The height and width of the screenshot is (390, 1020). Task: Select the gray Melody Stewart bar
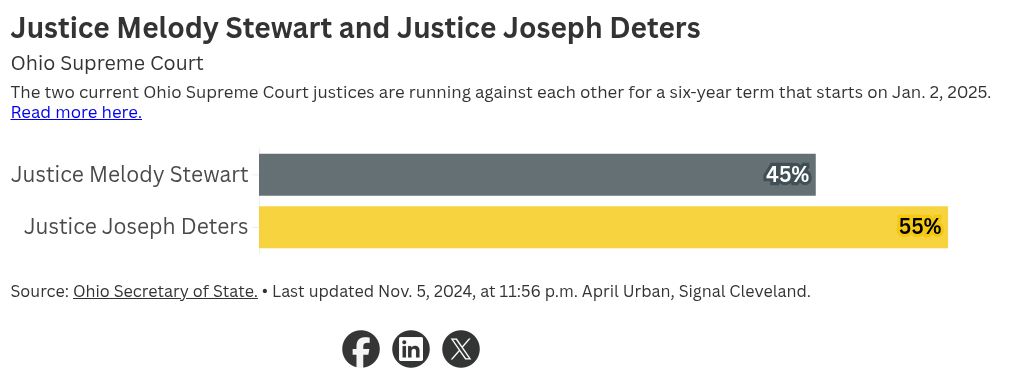pos(537,175)
